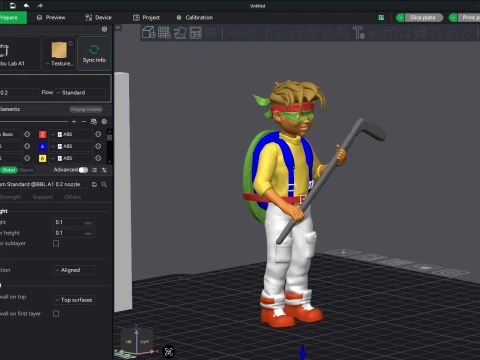Screen dimensions: 480x360
Task: Click the undo arrow icon
Action: click(x=26, y=5)
